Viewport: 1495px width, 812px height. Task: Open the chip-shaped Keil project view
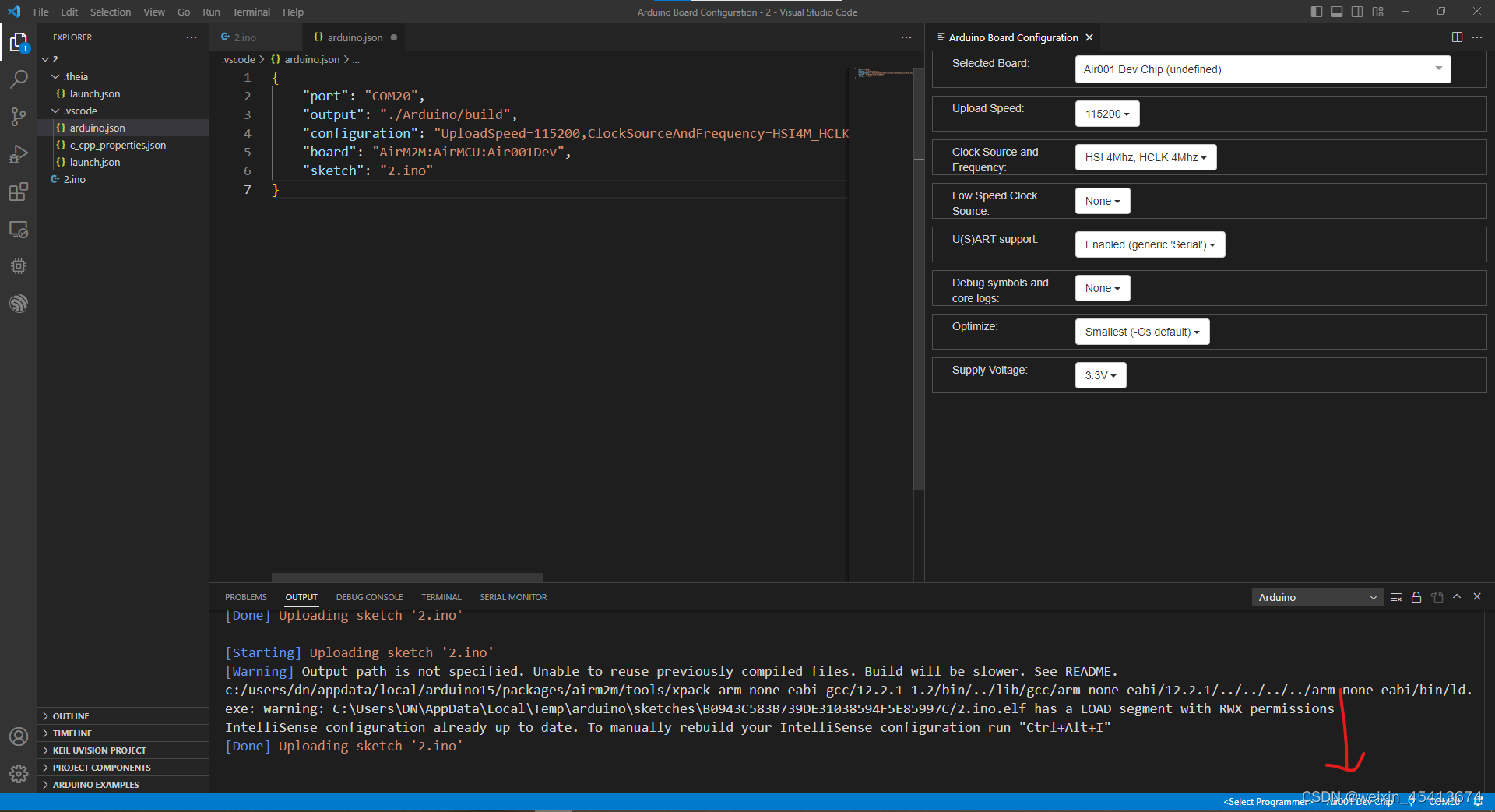[19, 266]
